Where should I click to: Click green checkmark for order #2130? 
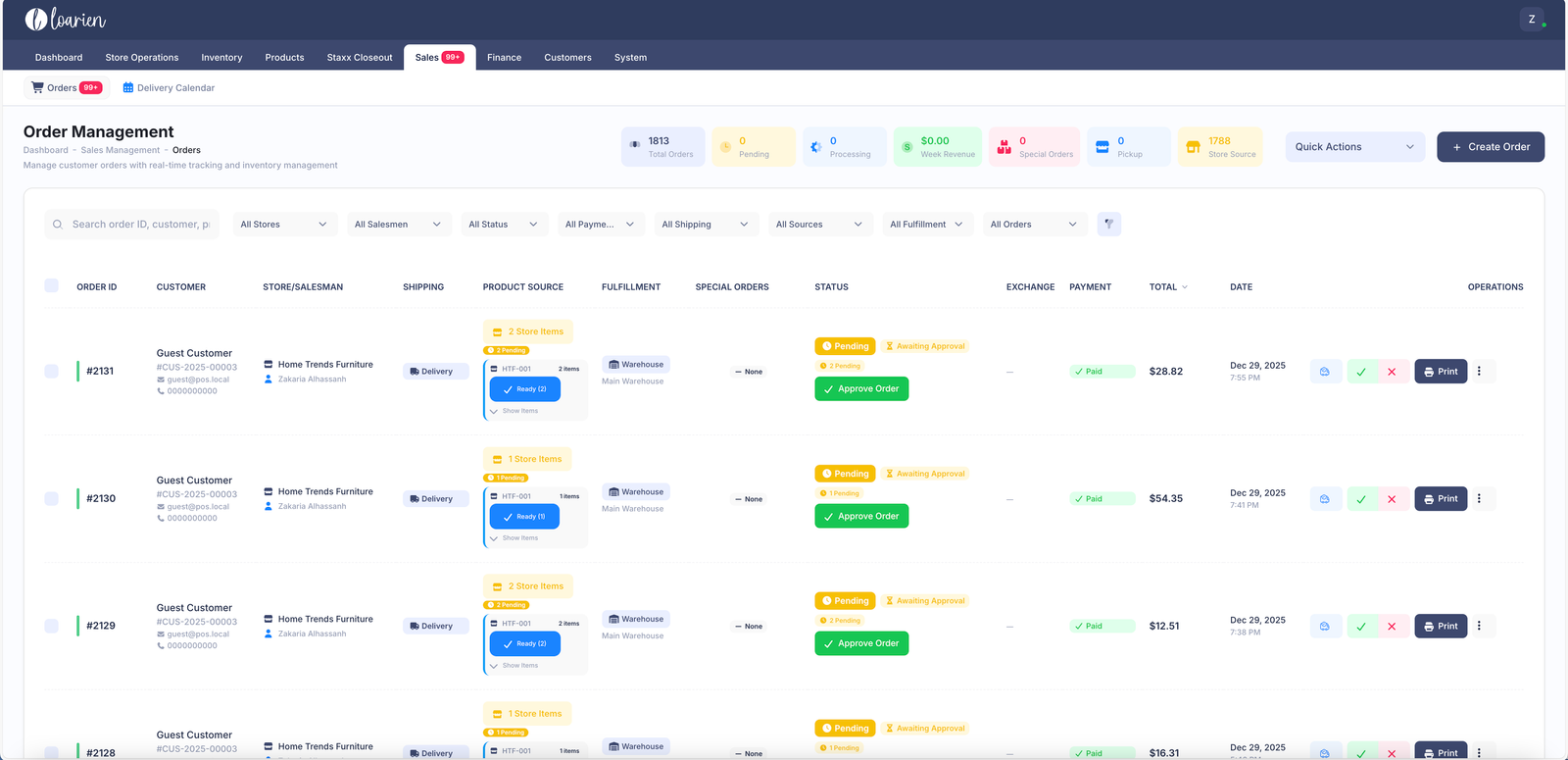1361,499
